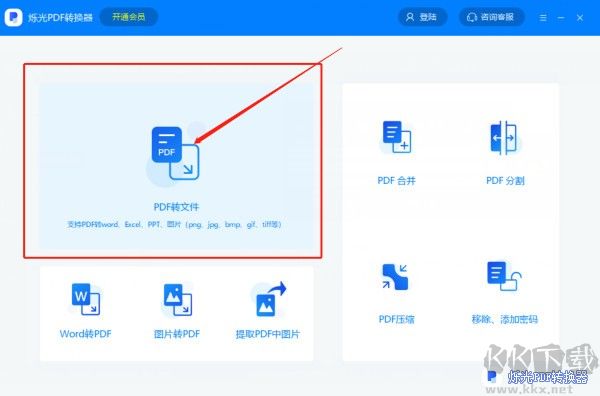Open the hamburger menu in title bar
The width and height of the screenshot is (600, 396).
(x=543, y=18)
